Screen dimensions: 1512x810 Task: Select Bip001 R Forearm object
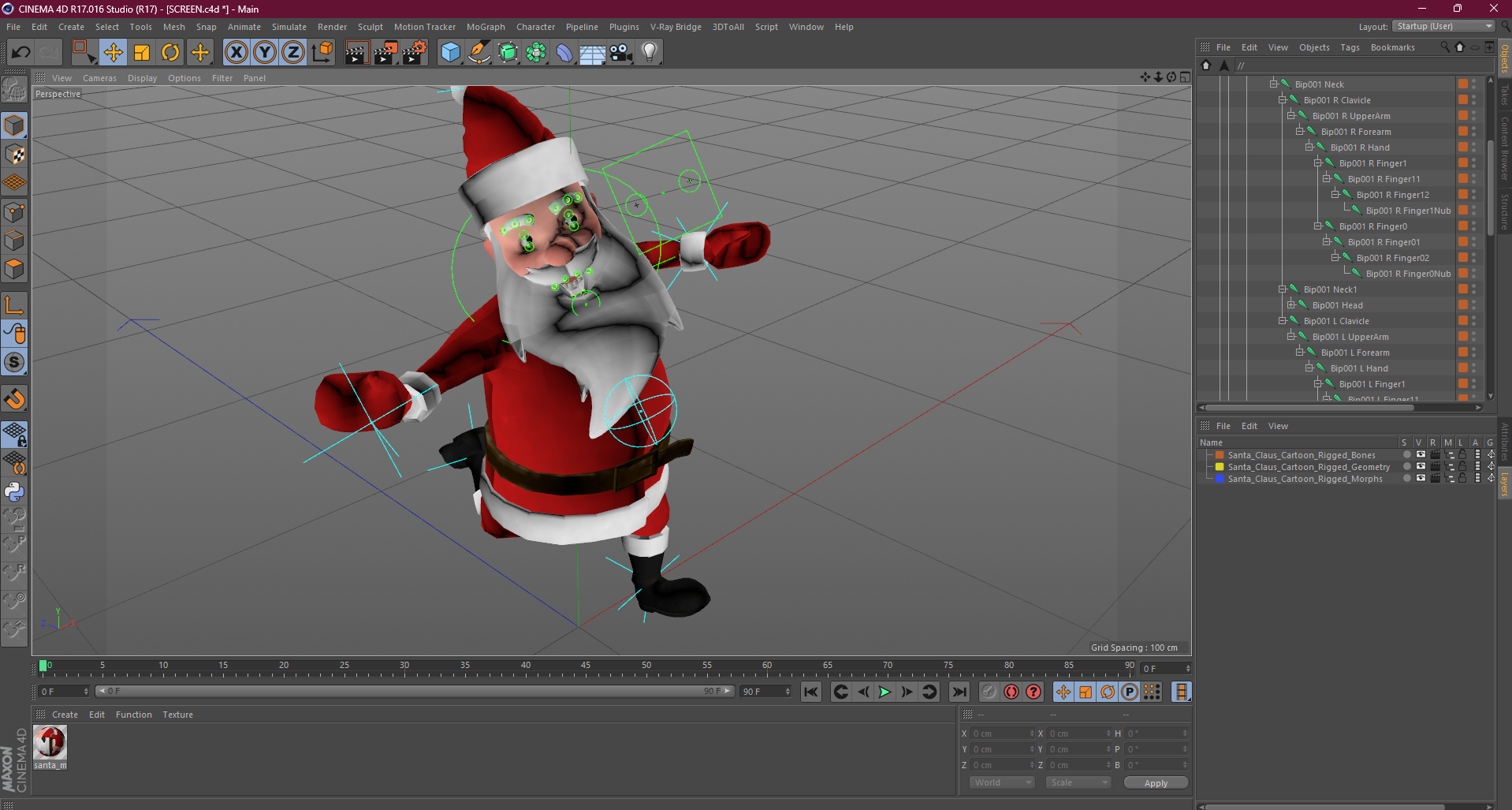coord(1356,132)
